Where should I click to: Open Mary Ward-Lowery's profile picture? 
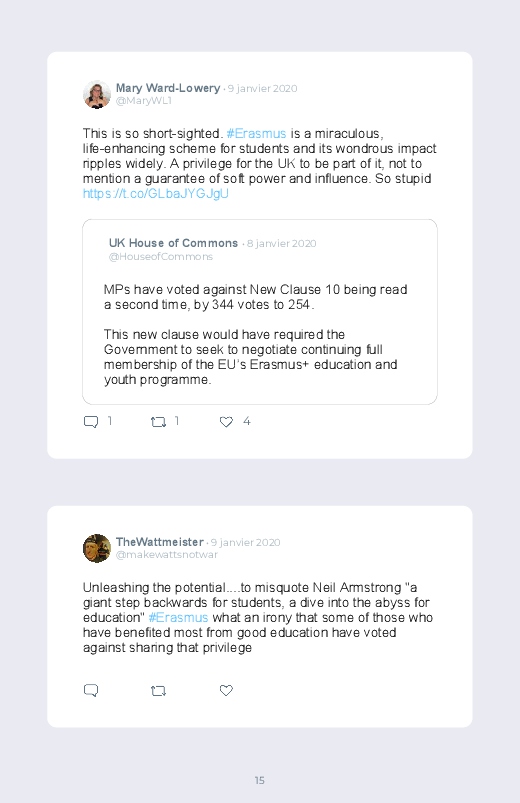[97, 95]
